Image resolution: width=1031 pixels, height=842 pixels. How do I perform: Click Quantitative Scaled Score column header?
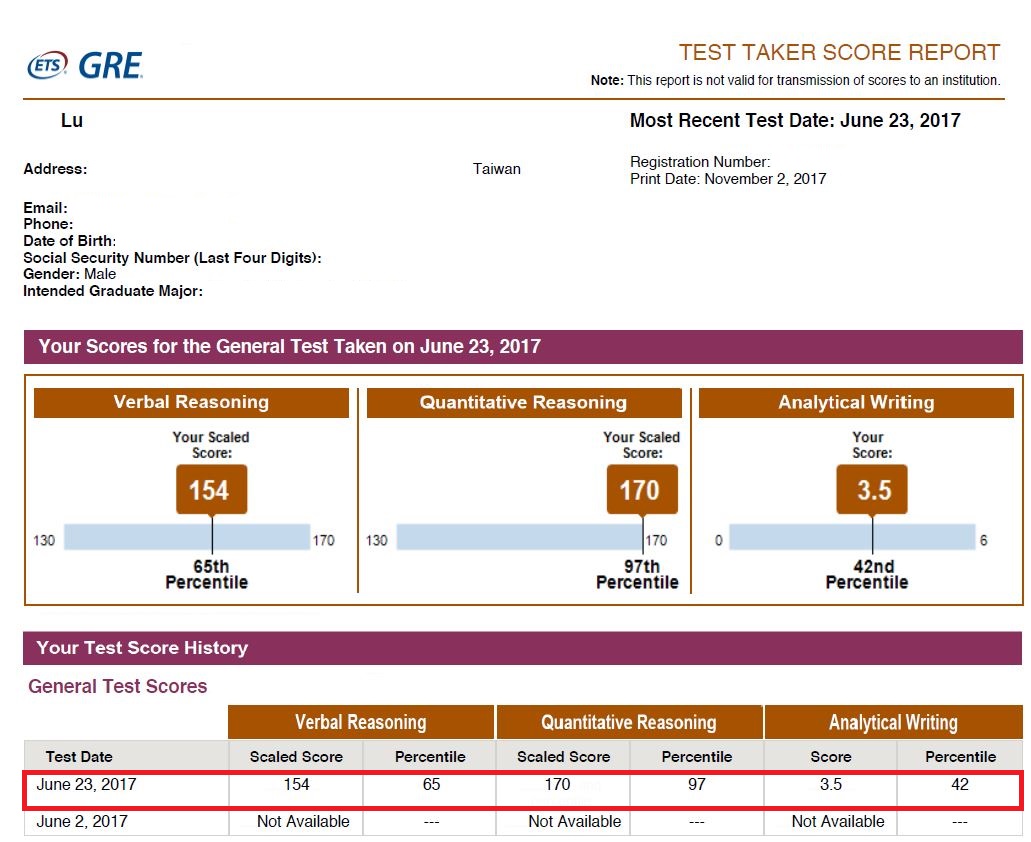[x=563, y=757]
